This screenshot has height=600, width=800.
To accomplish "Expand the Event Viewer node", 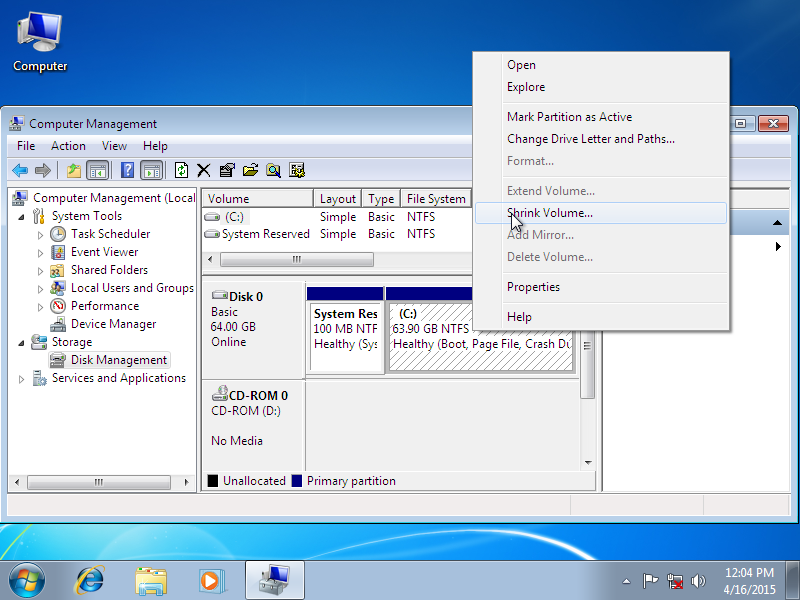I will point(40,253).
